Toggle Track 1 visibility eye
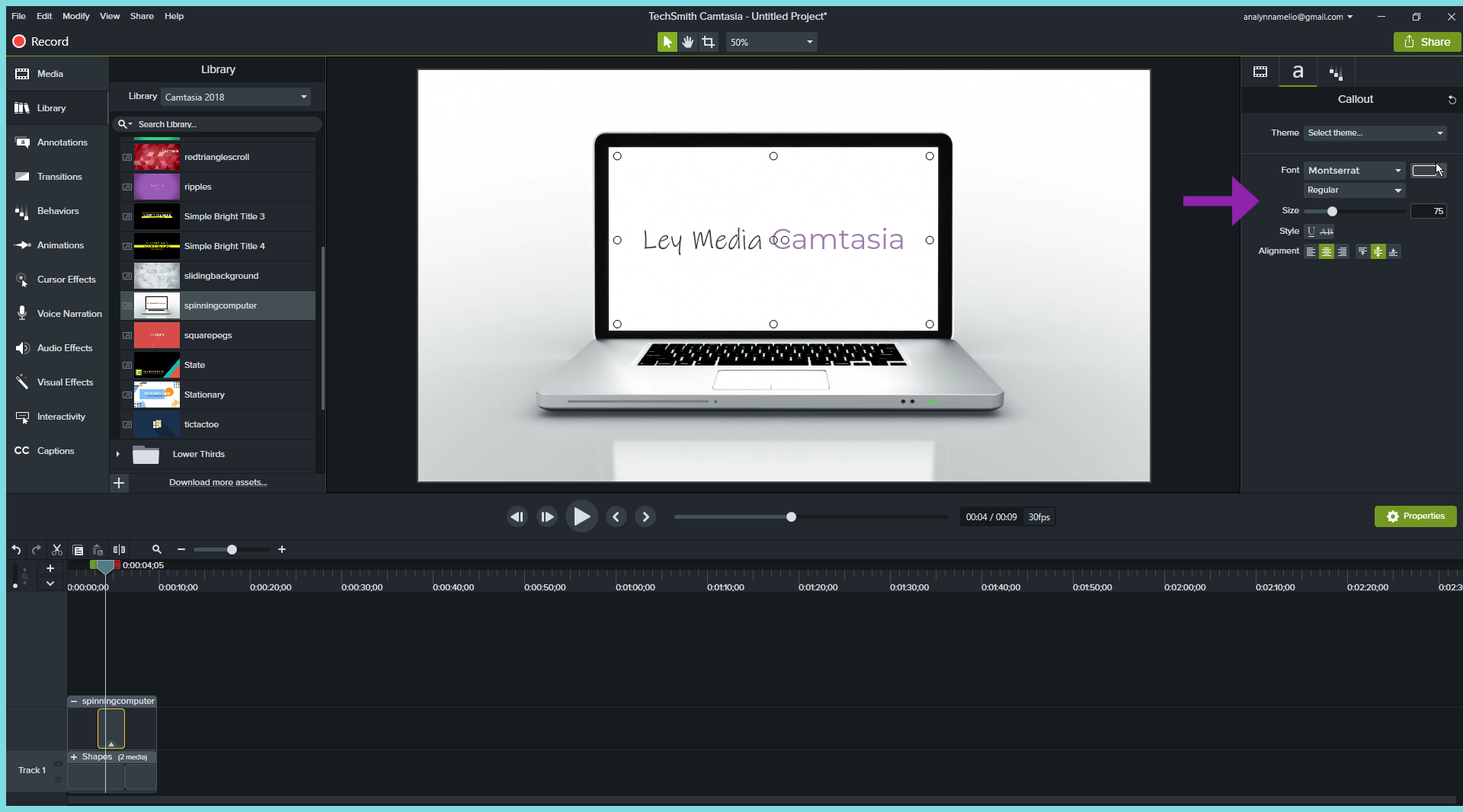 click(58, 763)
